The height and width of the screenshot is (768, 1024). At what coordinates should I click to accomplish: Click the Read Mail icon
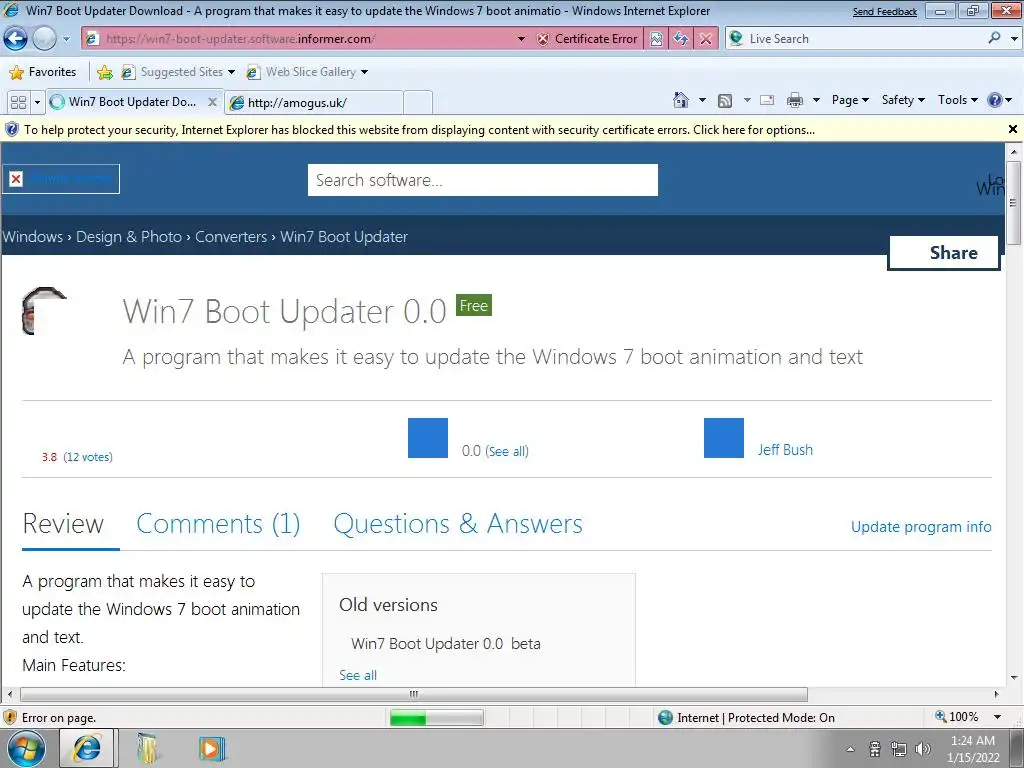767,100
